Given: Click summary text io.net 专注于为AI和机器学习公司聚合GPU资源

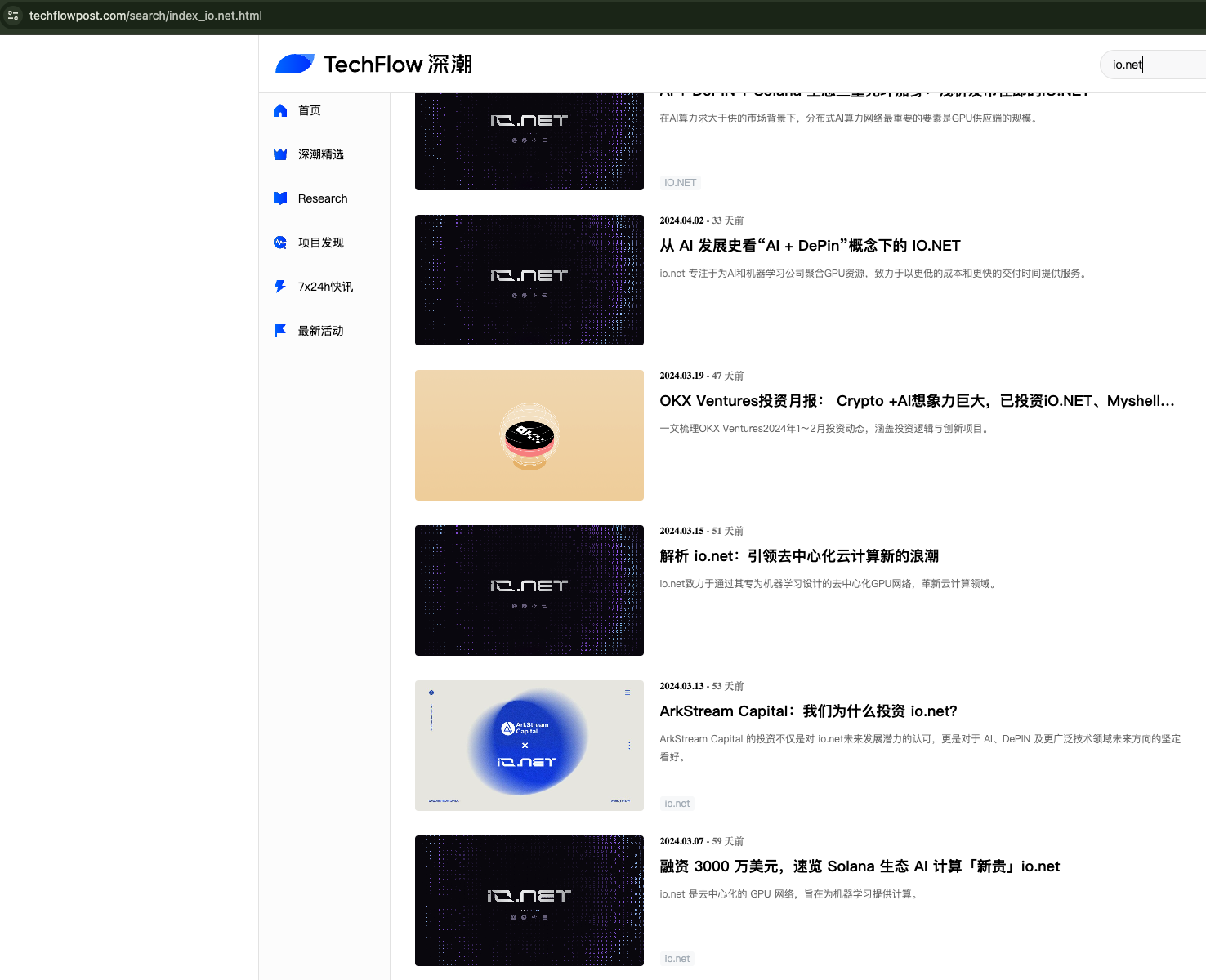Looking at the screenshot, I should coord(874,274).
